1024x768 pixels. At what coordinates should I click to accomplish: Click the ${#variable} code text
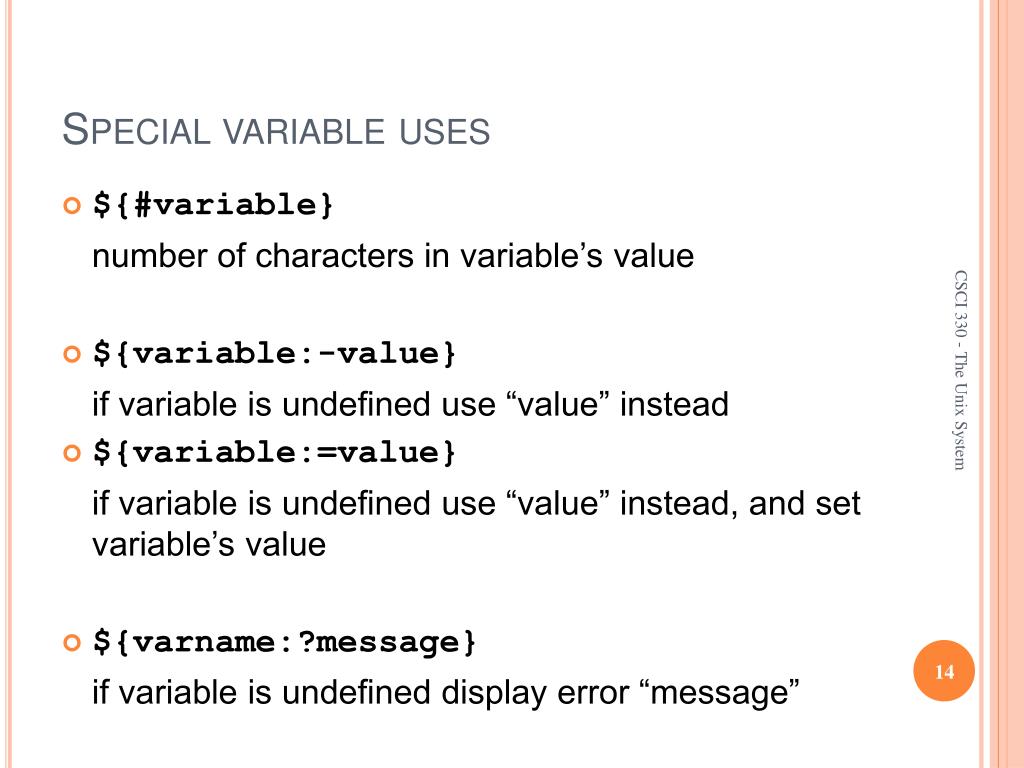click(x=213, y=205)
